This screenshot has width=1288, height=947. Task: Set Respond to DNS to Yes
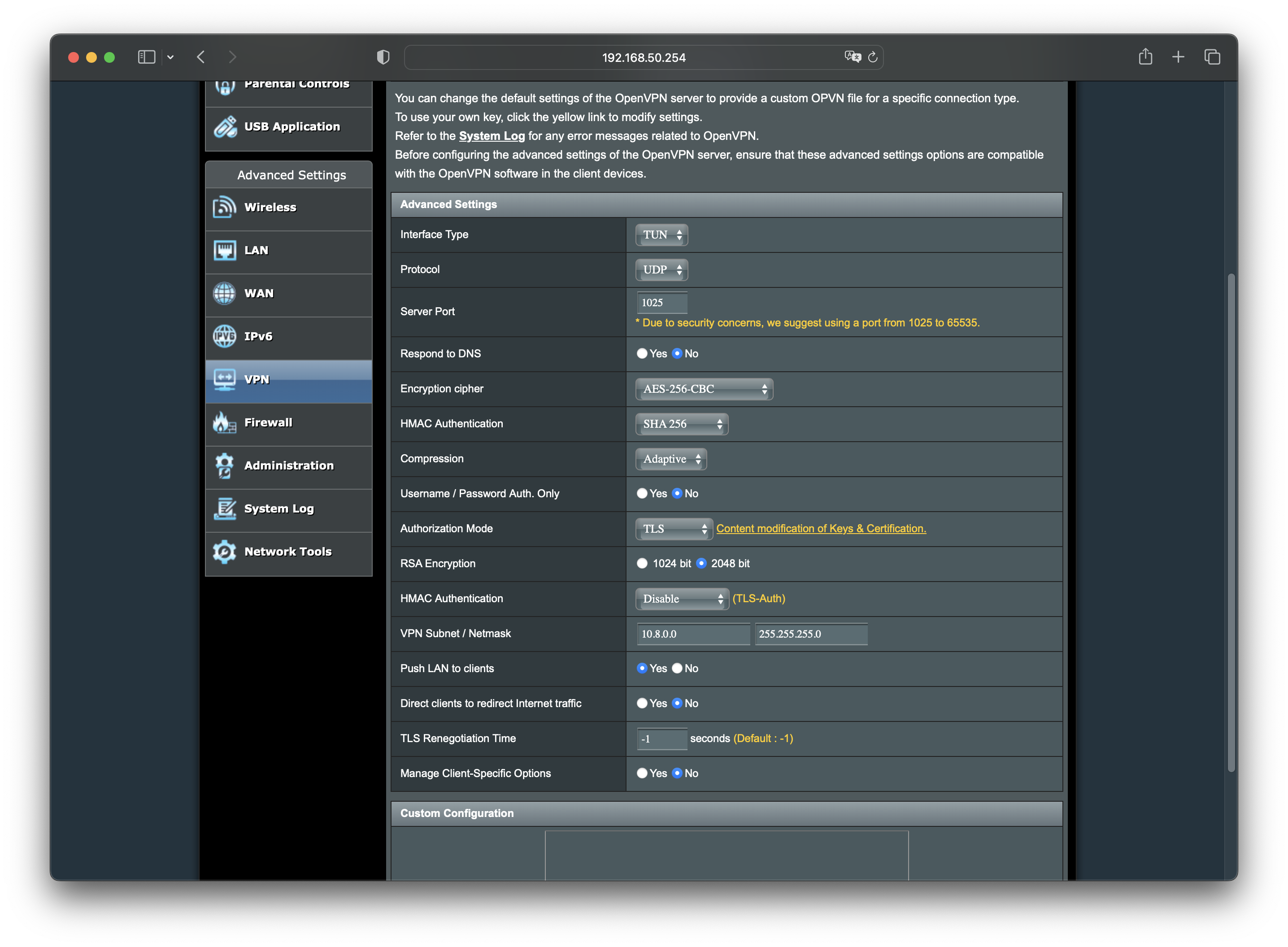coord(642,354)
